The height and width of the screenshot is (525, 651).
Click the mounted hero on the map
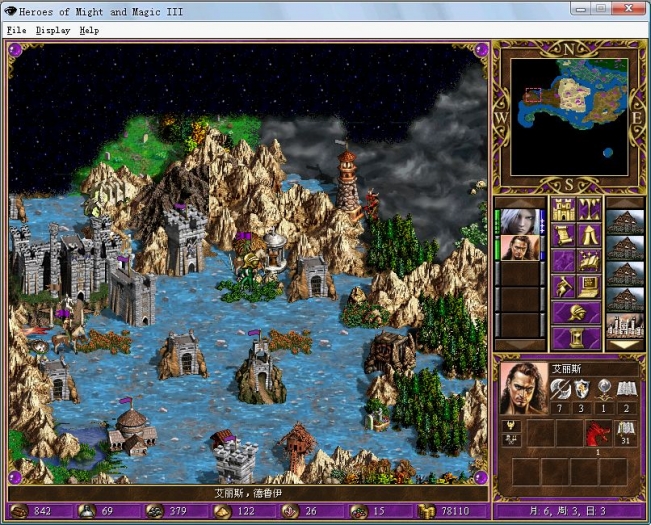tap(70, 327)
